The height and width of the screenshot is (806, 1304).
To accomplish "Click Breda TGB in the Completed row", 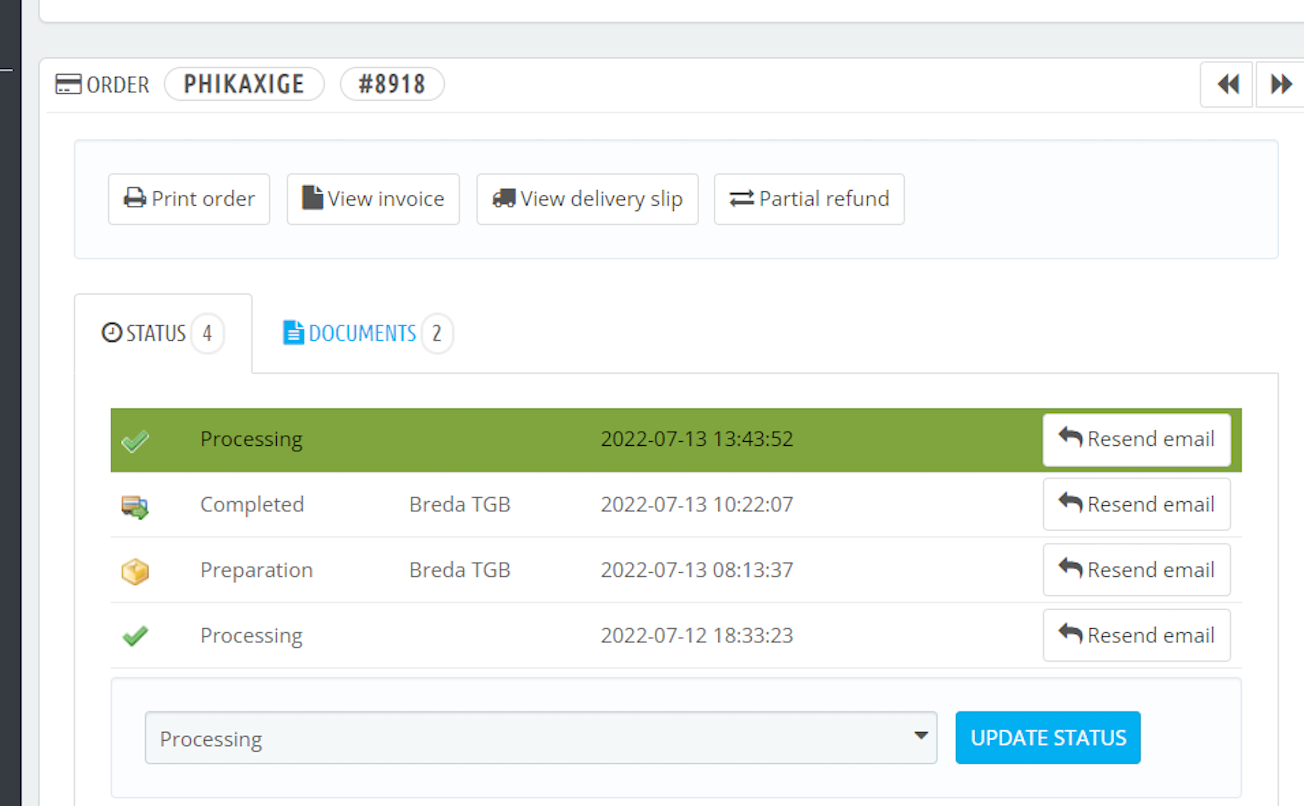I will pos(460,505).
